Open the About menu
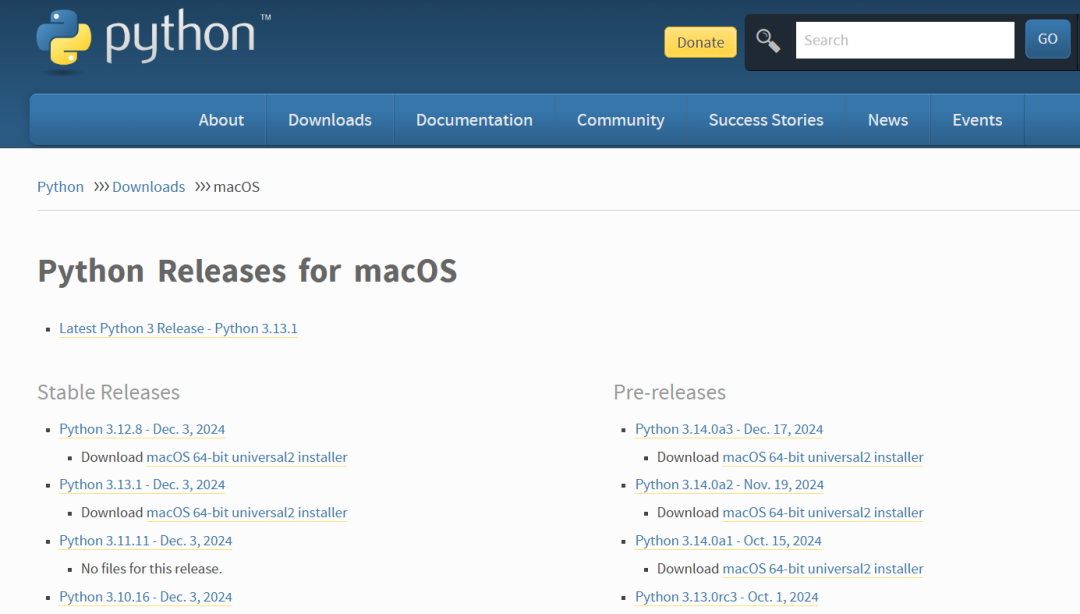 click(221, 120)
